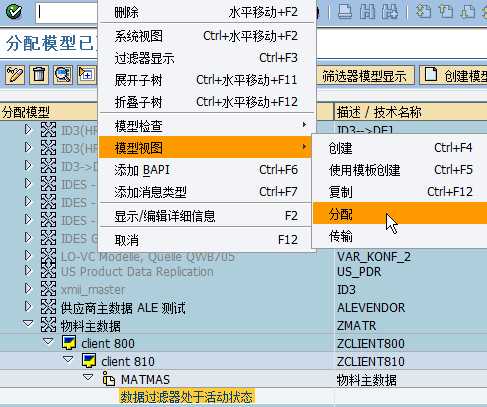Select the 物料主数据 tree row label
Image resolution: width=487 pixels, height=407 pixels.
(x=91, y=326)
